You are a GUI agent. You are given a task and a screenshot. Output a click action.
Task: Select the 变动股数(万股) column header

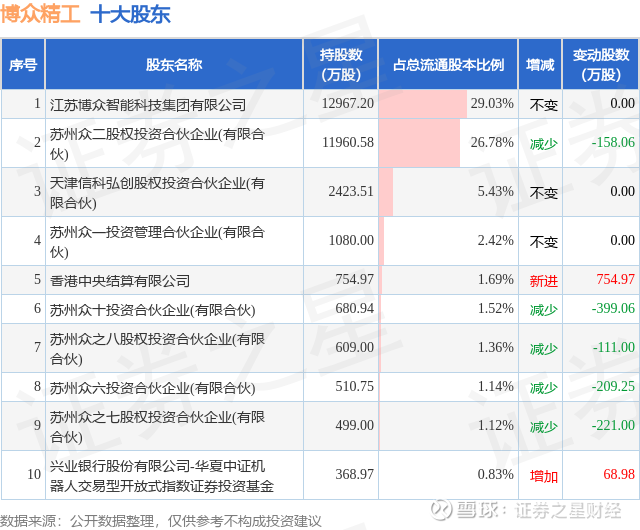601,65
